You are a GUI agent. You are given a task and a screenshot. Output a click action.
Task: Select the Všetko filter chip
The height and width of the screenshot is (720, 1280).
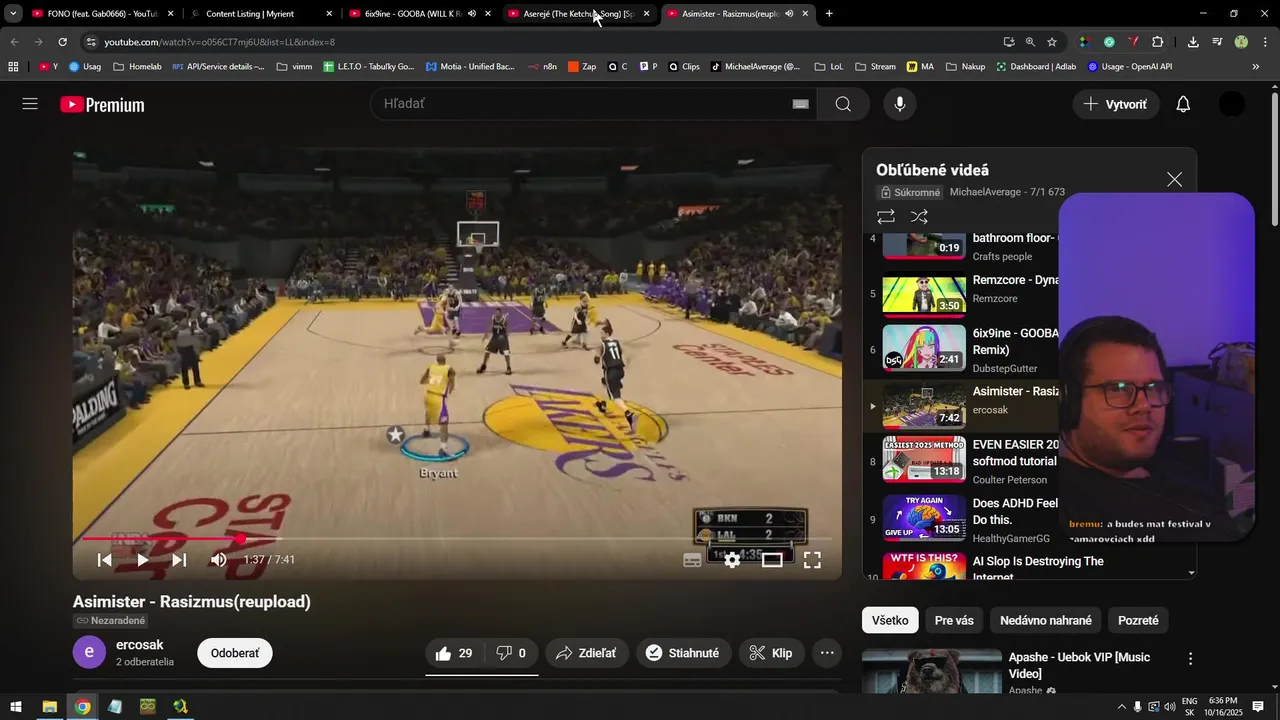coord(890,620)
